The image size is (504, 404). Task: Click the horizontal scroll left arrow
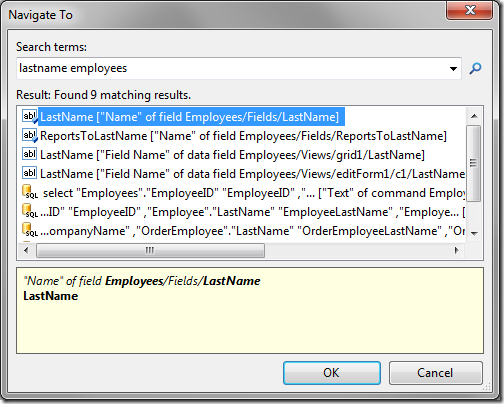26,250
